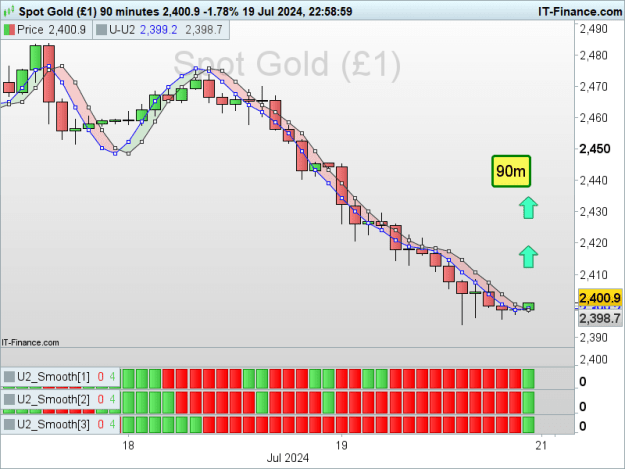
Task: Click the 19 date label on time axis
Action: point(341,445)
